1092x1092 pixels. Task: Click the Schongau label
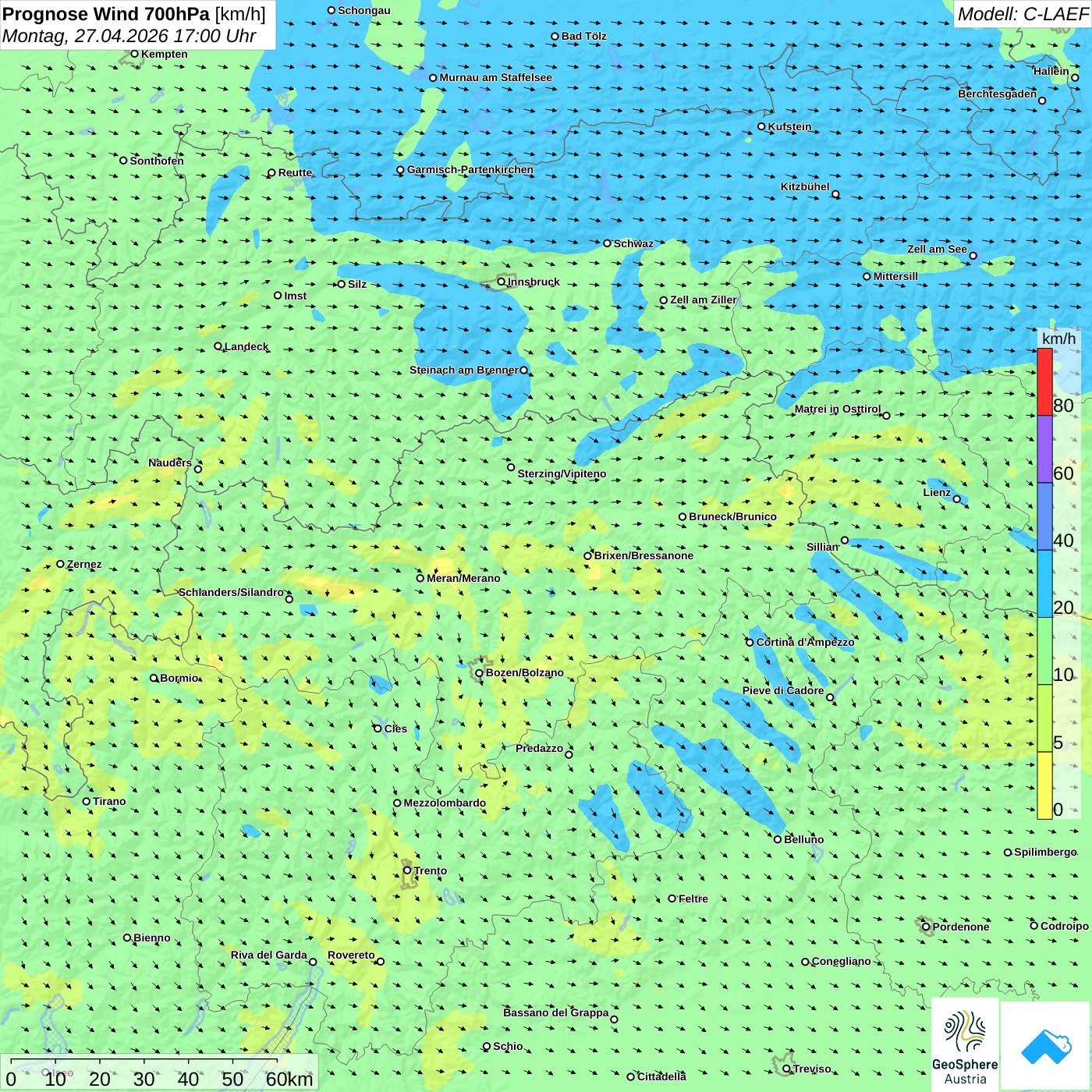click(x=364, y=10)
